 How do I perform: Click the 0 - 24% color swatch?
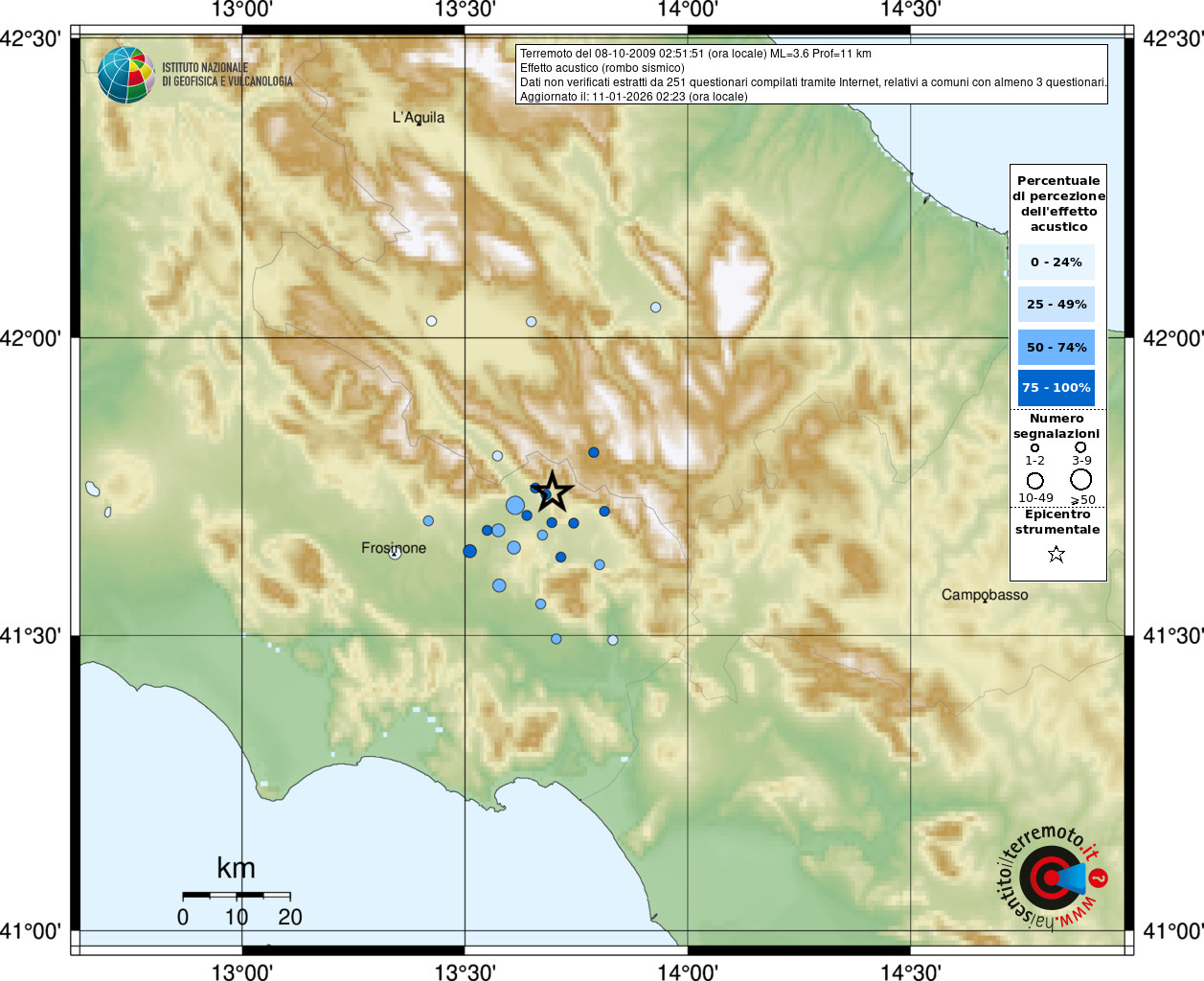tap(1056, 262)
